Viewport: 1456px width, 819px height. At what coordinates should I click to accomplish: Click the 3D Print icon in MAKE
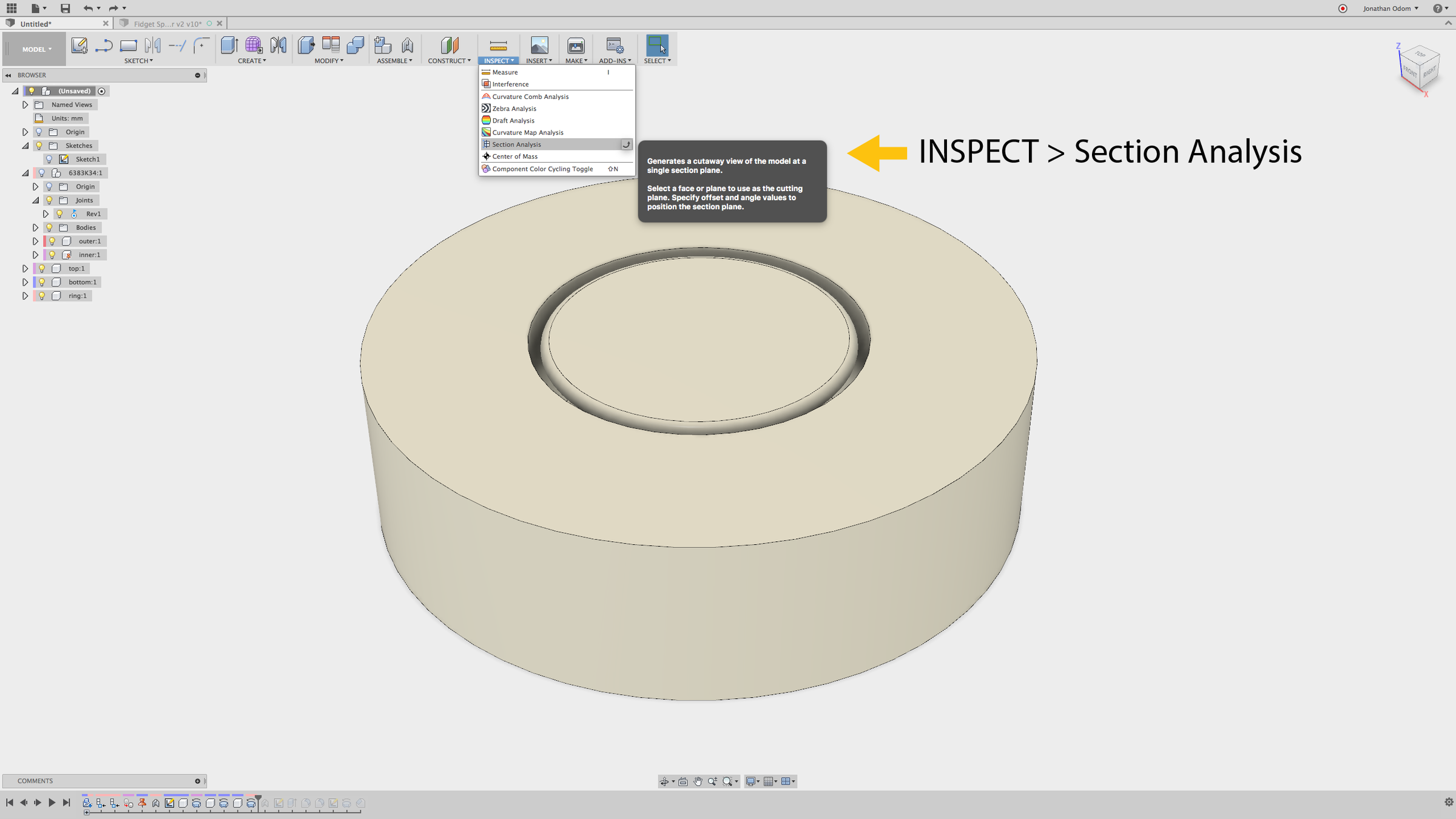[575, 45]
